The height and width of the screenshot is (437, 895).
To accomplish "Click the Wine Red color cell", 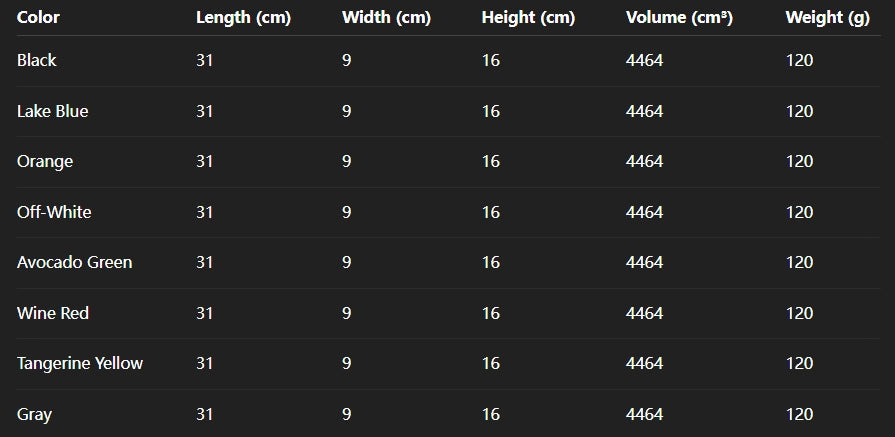I will tap(53, 313).
